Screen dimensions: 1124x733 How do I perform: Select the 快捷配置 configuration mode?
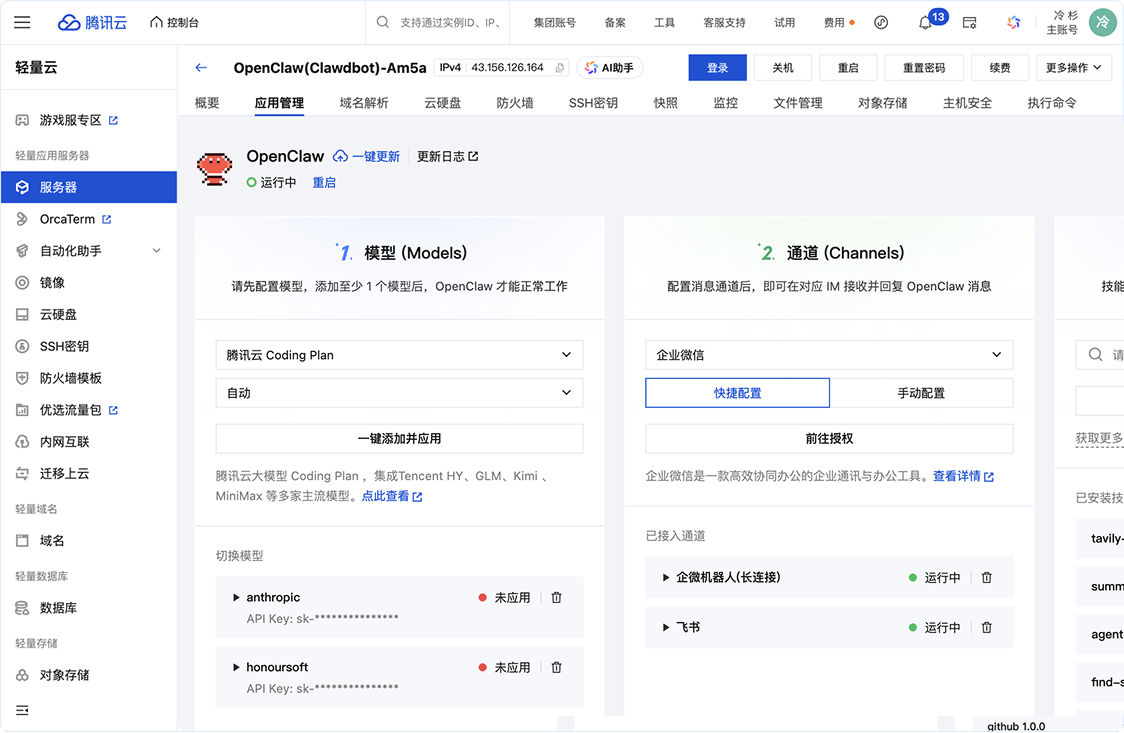click(737, 393)
